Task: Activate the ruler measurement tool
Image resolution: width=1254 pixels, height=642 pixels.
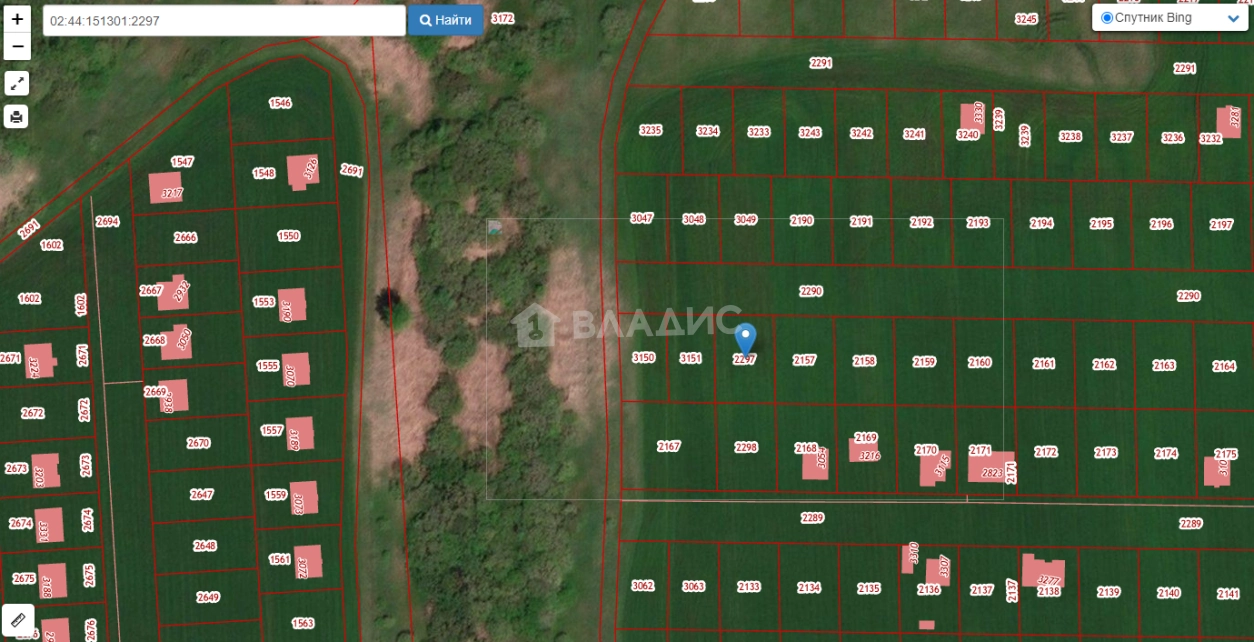Action: point(17,620)
